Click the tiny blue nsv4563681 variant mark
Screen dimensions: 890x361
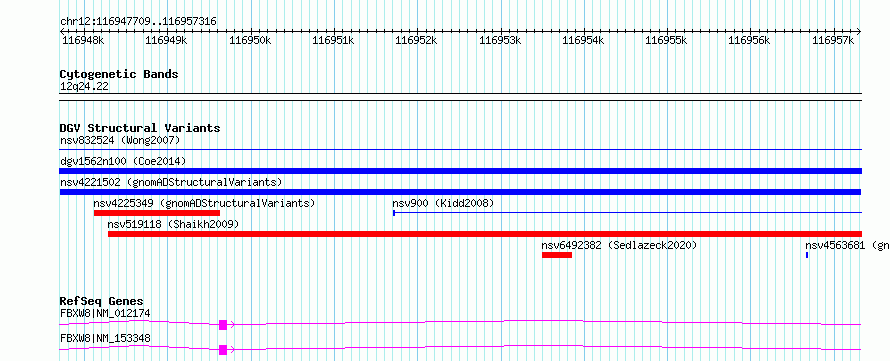807,255
